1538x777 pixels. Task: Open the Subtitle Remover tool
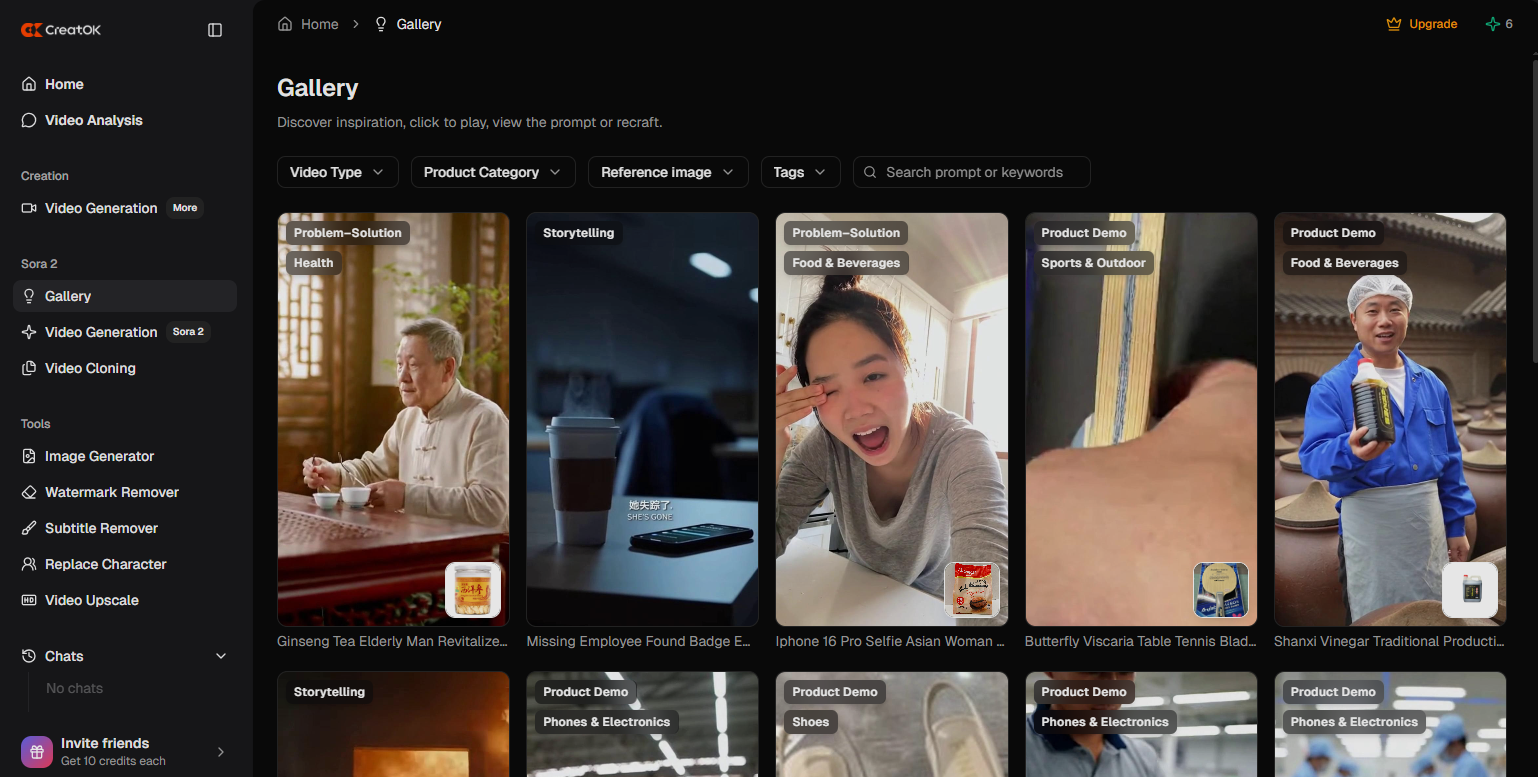pos(101,528)
